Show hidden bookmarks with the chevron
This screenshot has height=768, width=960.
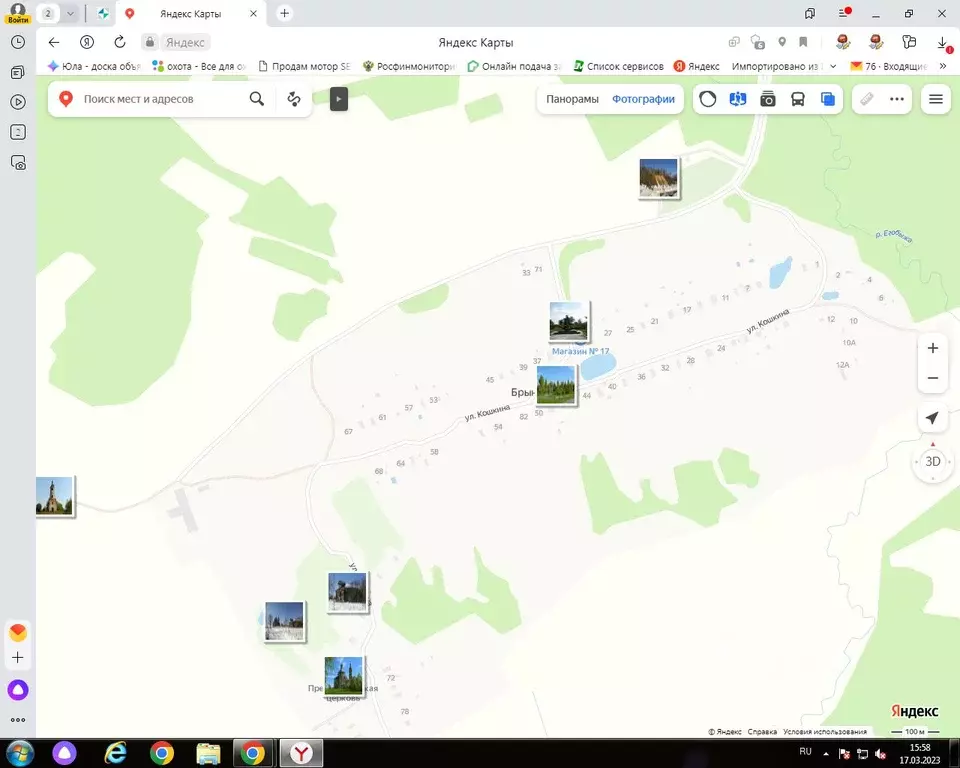tap(943, 66)
